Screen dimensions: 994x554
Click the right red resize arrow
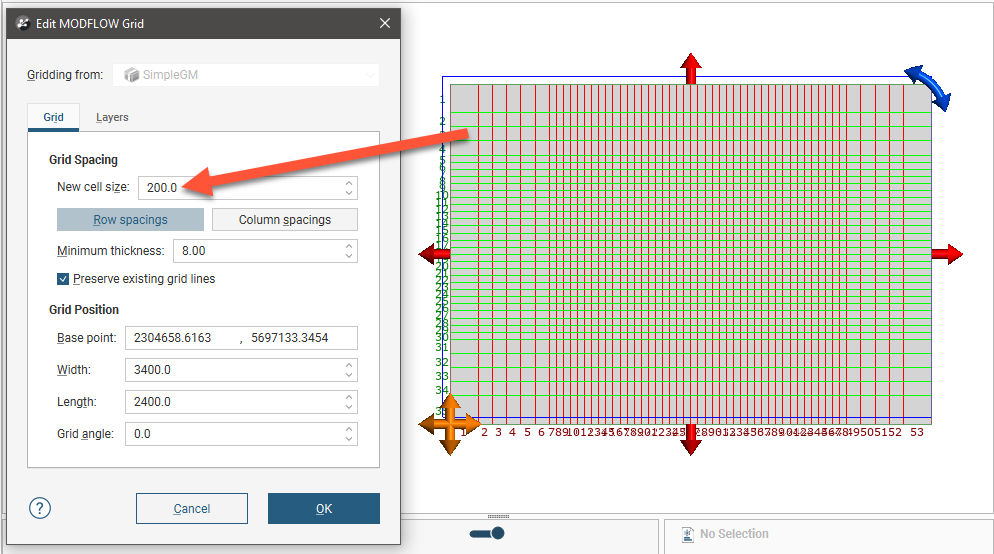[946, 254]
